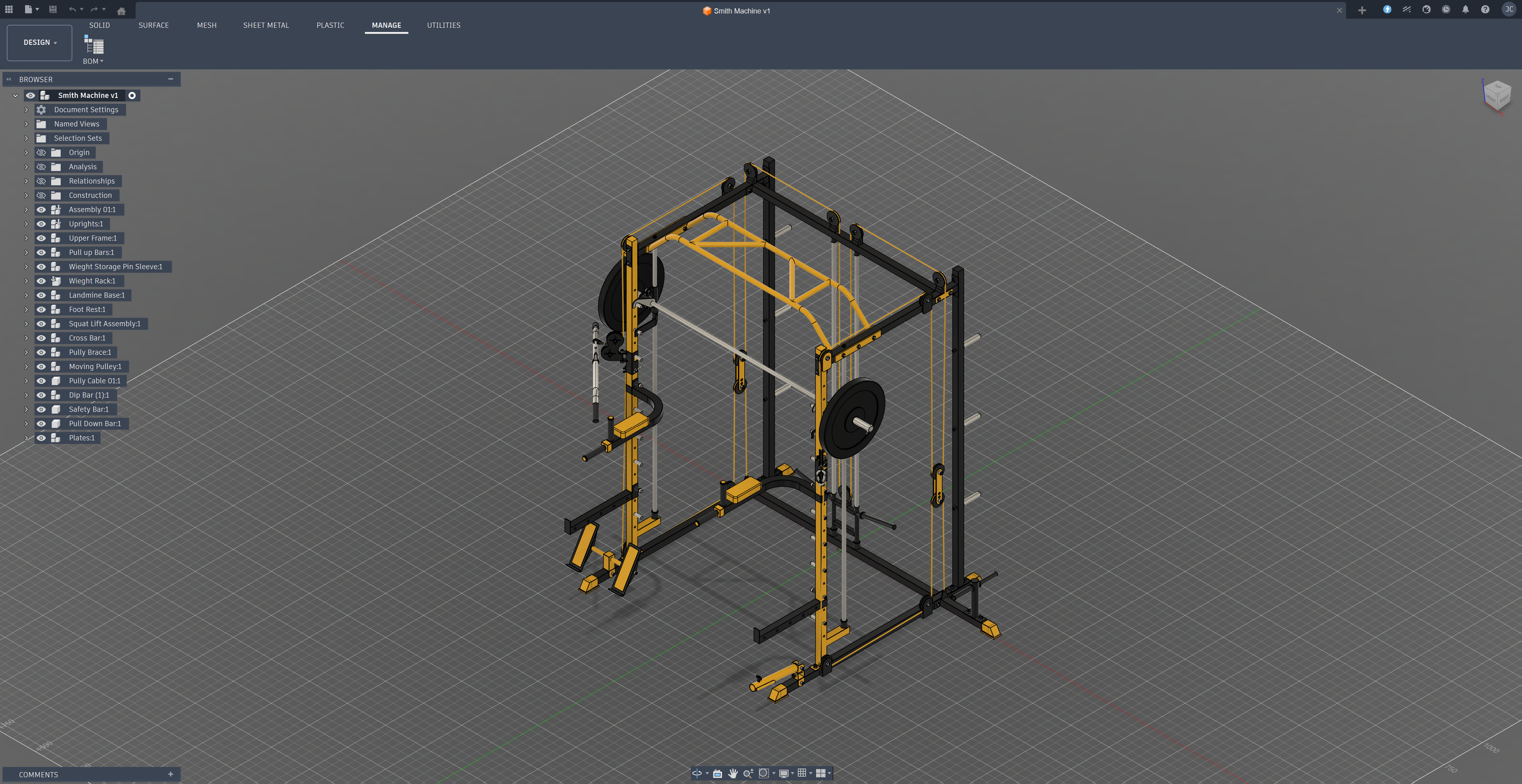The height and width of the screenshot is (784, 1522).
Task: Collapse the Browser panel with double arrows
Action: (9, 79)
